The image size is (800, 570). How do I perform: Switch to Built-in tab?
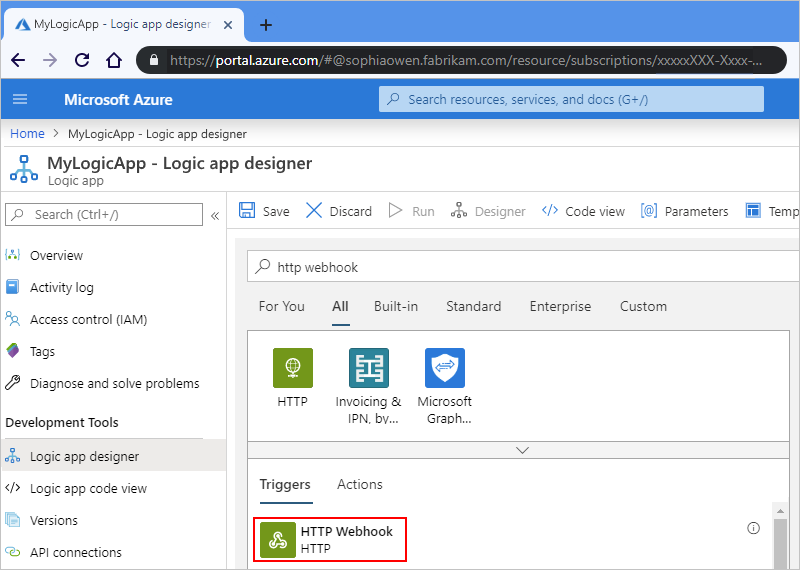[396, 306]
